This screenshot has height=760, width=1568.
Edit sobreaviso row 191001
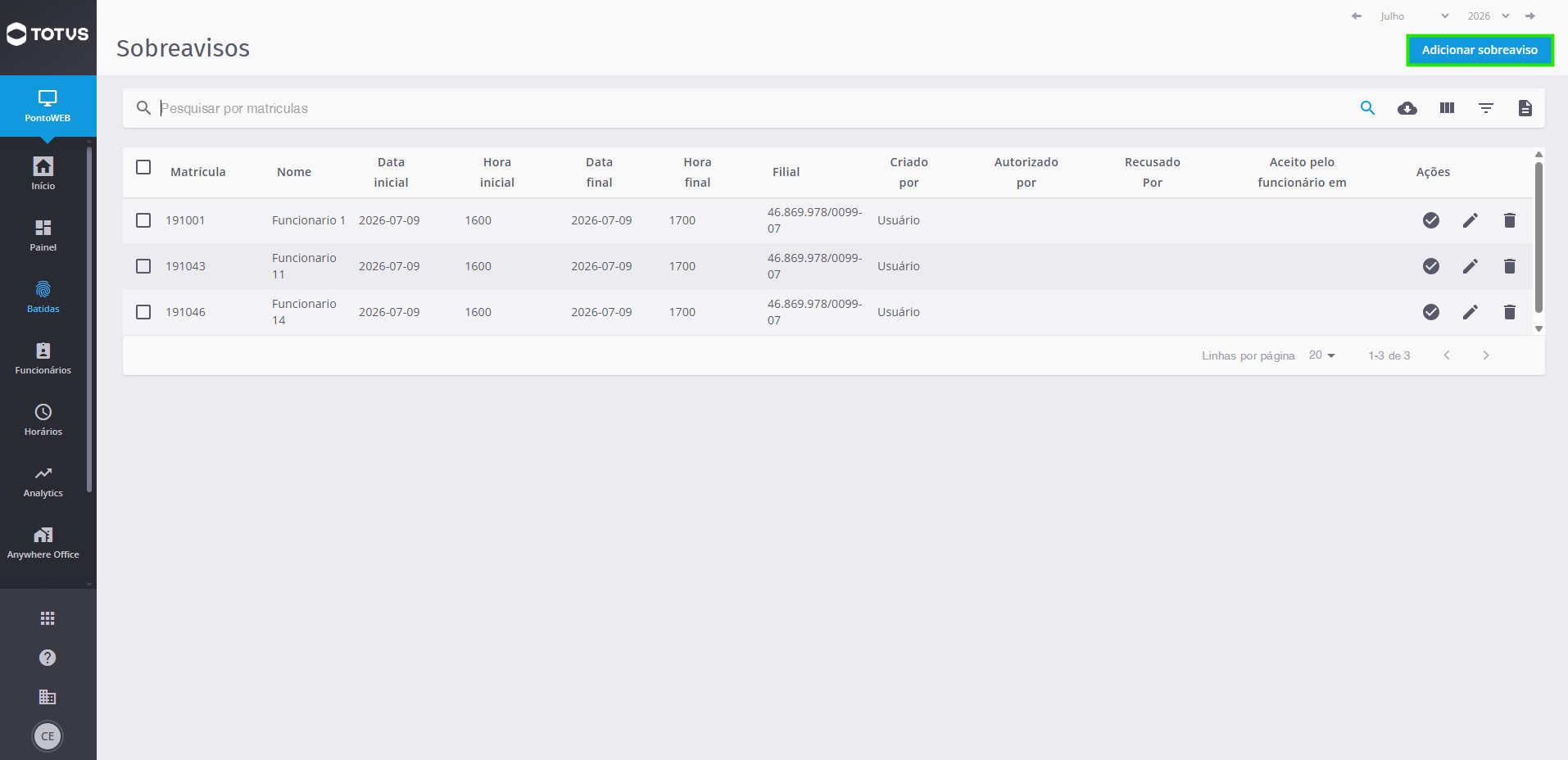pyautogui.click(x=1471, y=220)
